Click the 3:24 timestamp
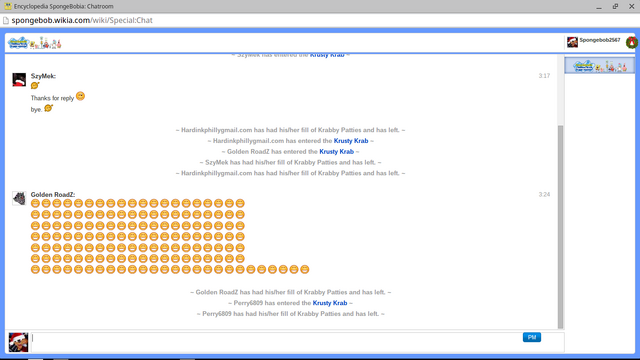This screenshot has width=640, height=360. click(544, 195)
